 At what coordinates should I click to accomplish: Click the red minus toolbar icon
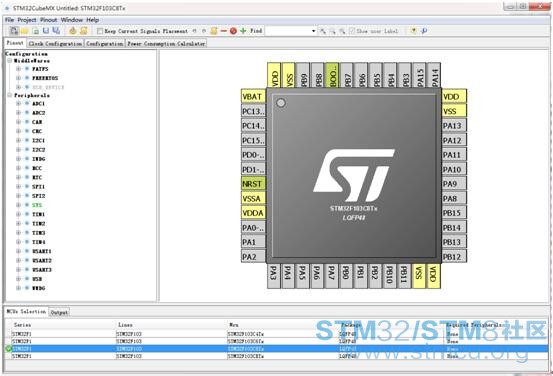point(224,31)
